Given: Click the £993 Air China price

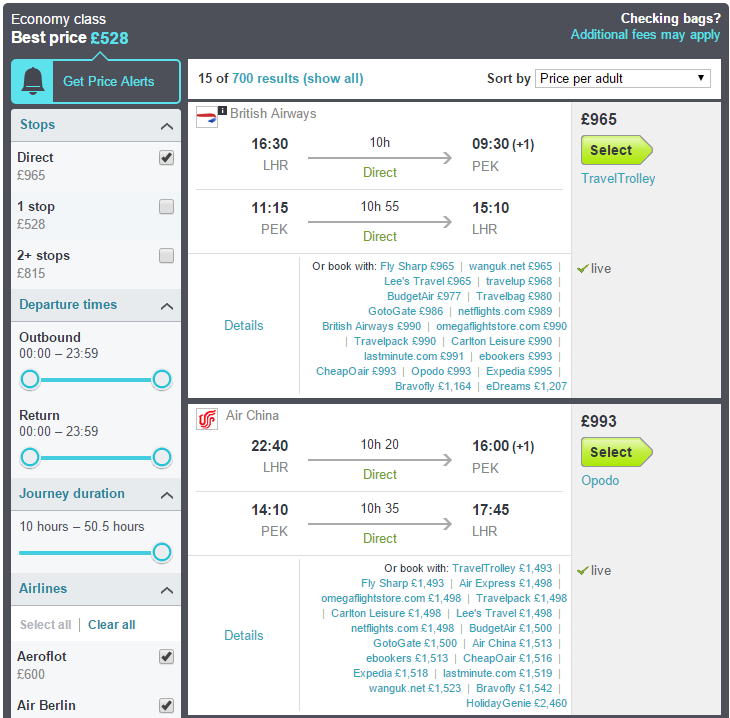Looking at the screenshot, I should coord(599,421).
